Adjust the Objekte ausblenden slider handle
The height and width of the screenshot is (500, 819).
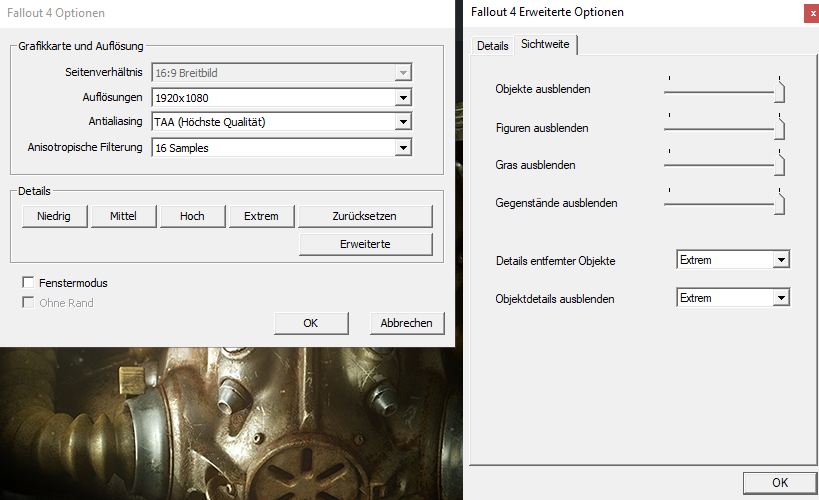point(779,90)
